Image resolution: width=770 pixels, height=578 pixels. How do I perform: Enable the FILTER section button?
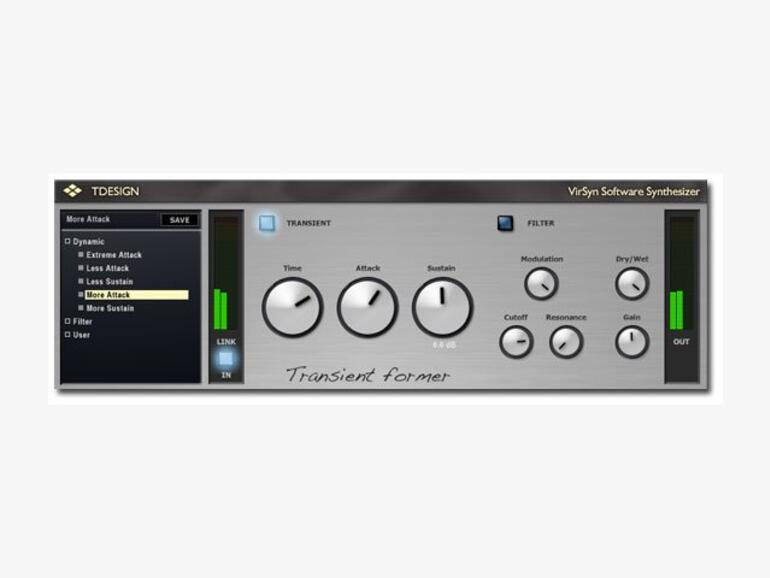click(x=505, y=223)
